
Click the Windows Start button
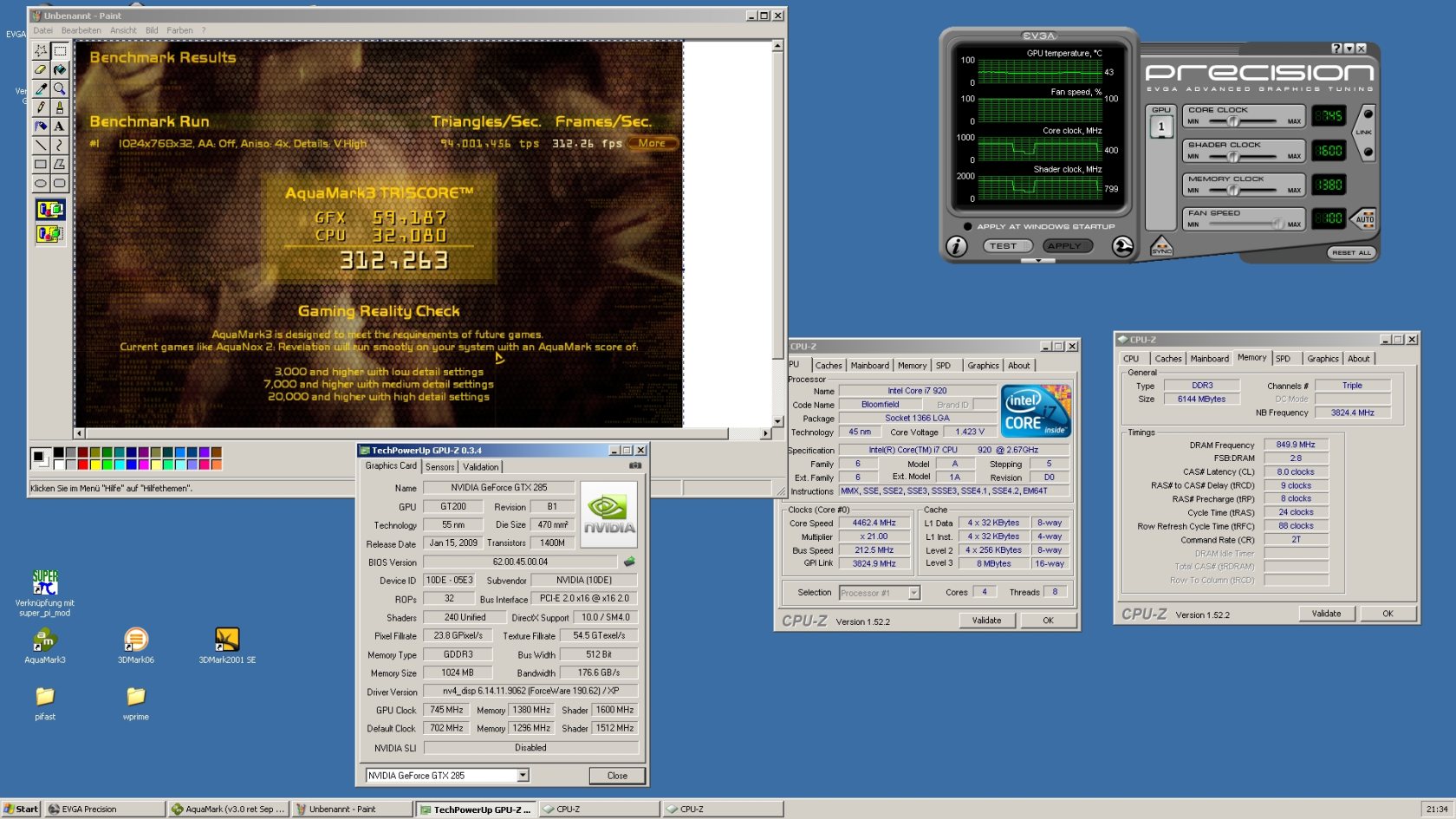click(x=21, y=809)
